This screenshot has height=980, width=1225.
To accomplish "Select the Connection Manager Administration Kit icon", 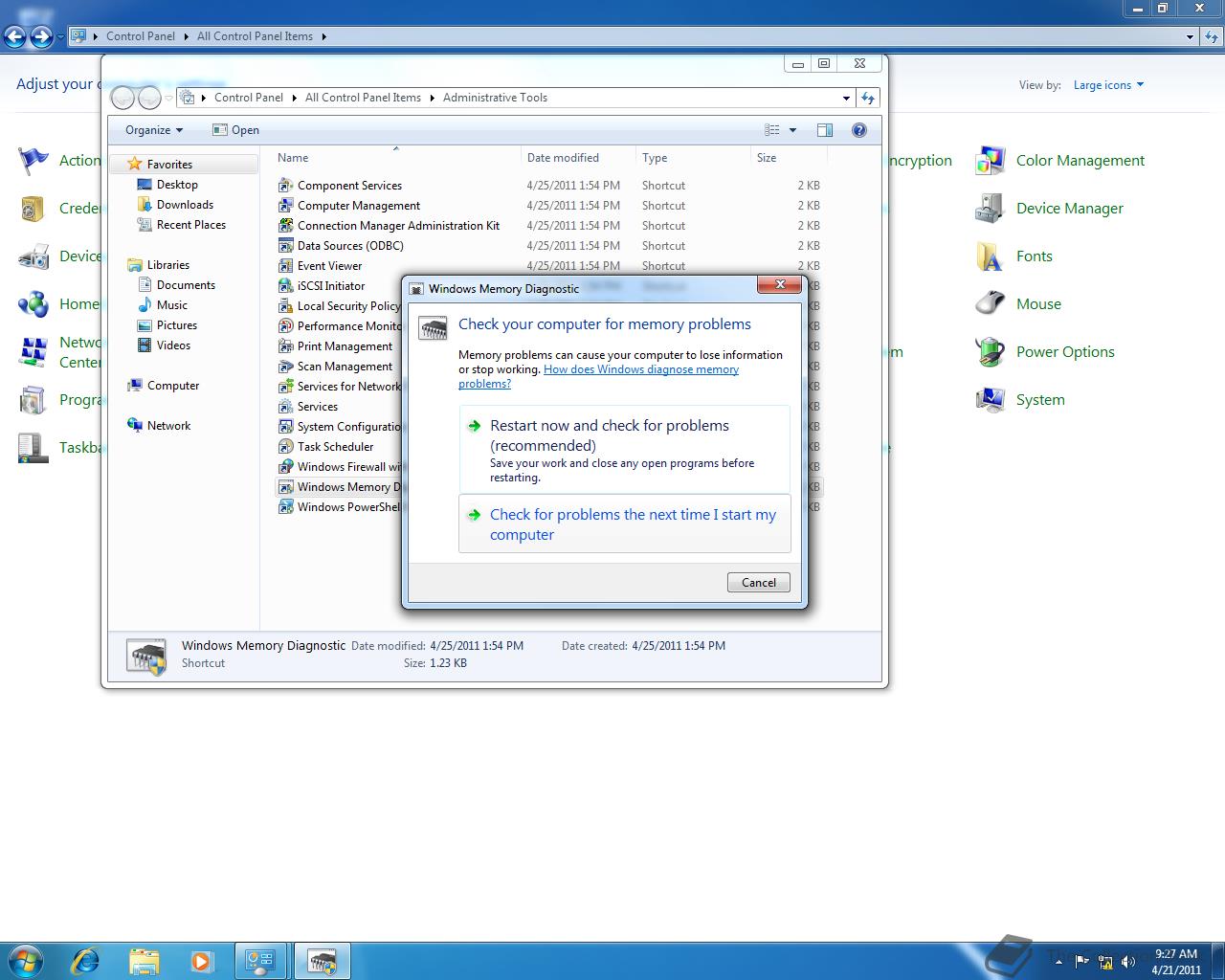I will pos(285,225).
